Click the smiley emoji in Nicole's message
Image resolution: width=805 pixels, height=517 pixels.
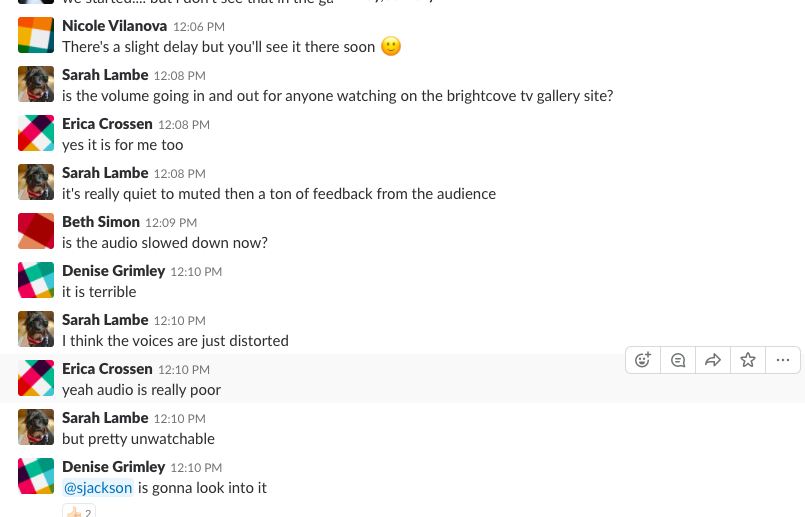click(x=391, y=46)
